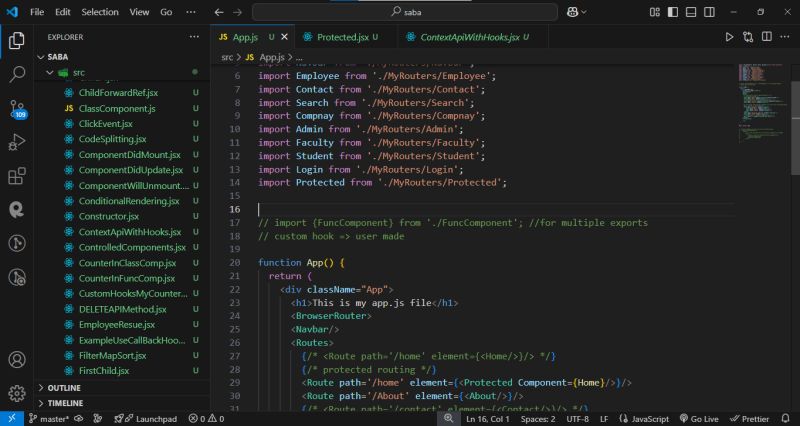The width and height of the screenshot is (800, 426).
Task: Click the Run Code play icon
Action: pos(729,37)
